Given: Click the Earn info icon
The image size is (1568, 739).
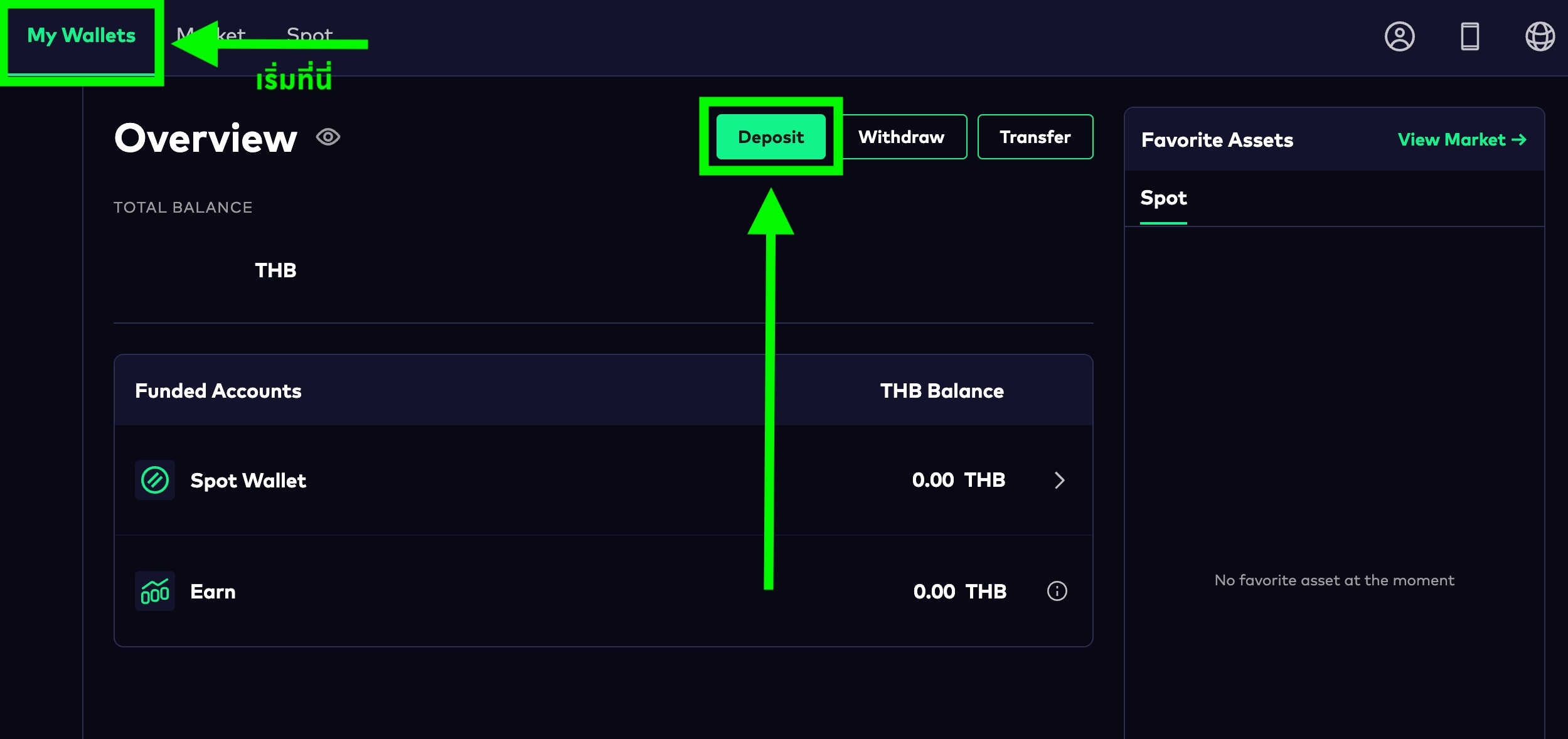Looking at the screenshot, I should pos(1057,591).
